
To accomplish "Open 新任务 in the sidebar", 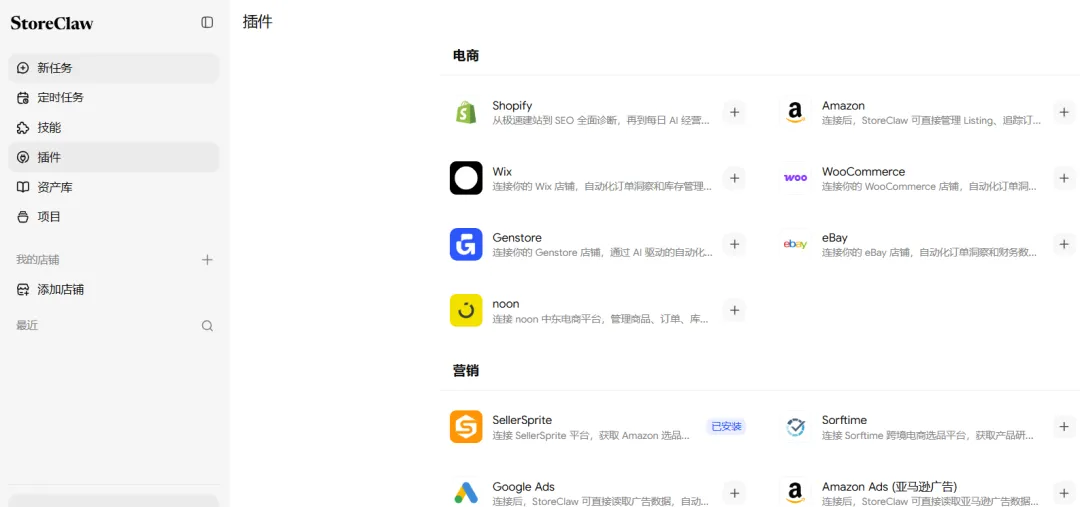I will (x=114, y=68).
